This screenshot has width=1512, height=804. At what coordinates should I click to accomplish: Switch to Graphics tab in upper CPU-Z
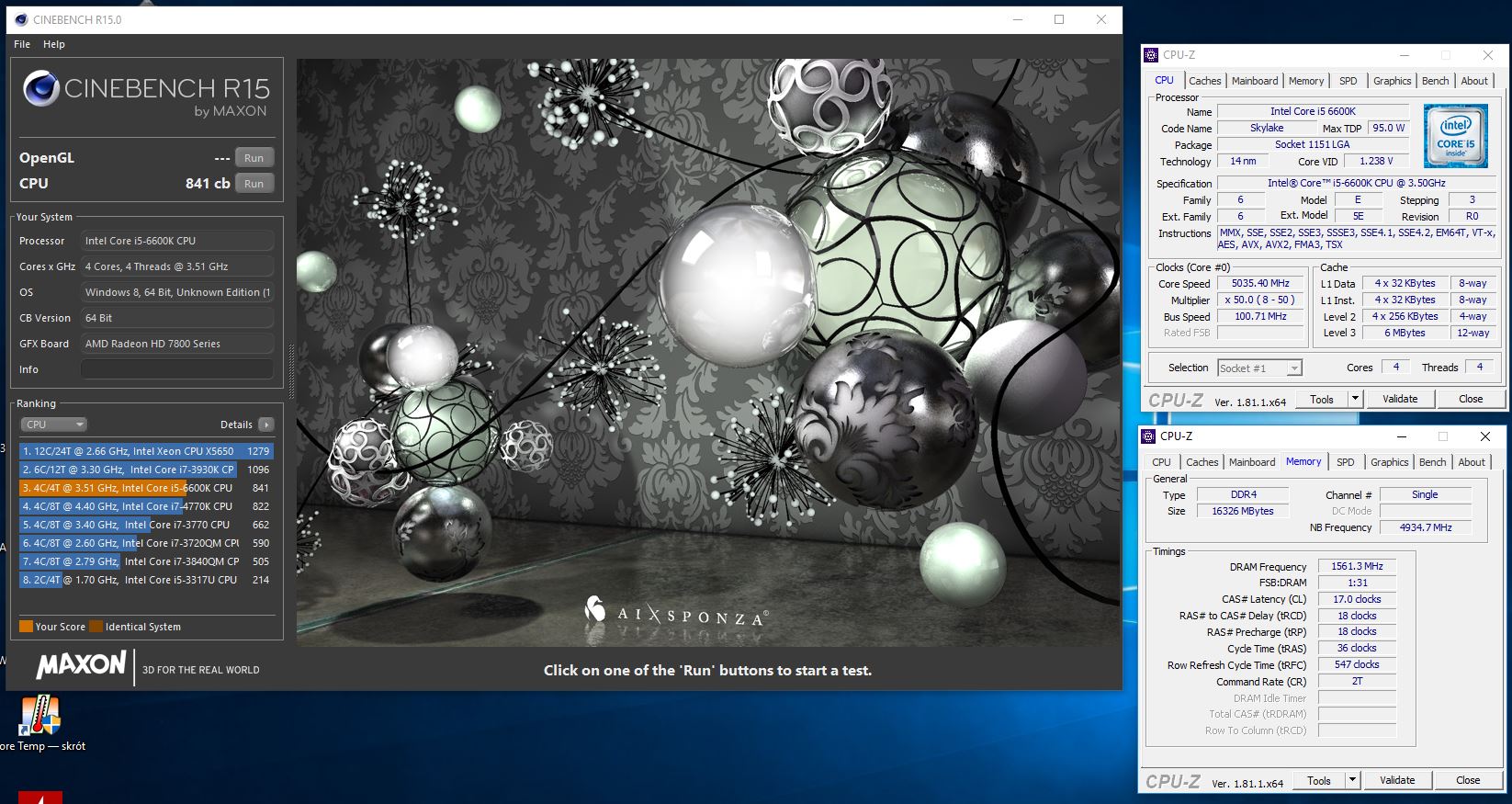1392,81
